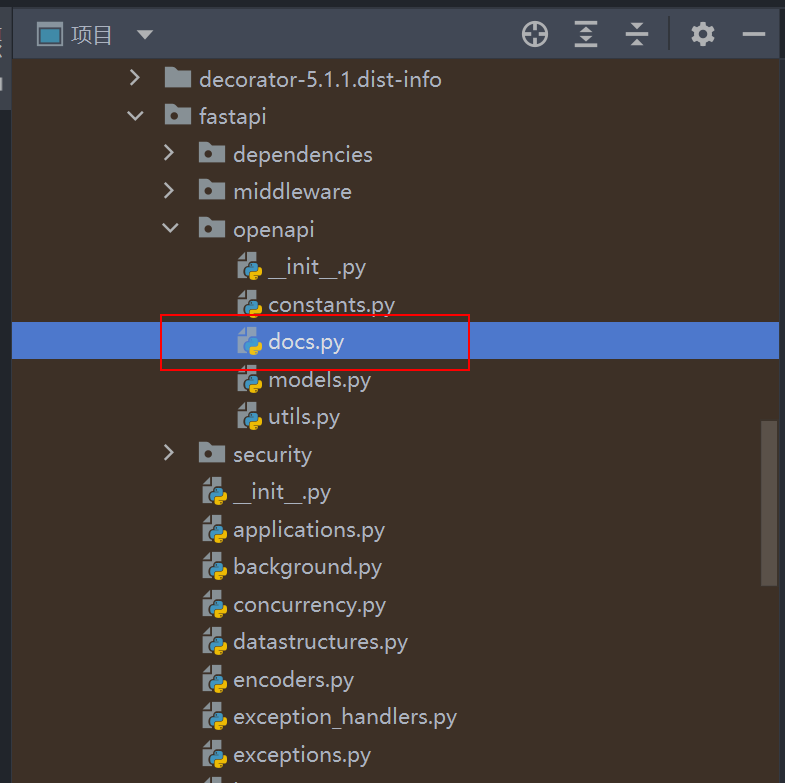Viewport: 785px width, 783px height.
Task: Select the dependencies folder name
Action: pyautogui.click(x=303, y=154)
